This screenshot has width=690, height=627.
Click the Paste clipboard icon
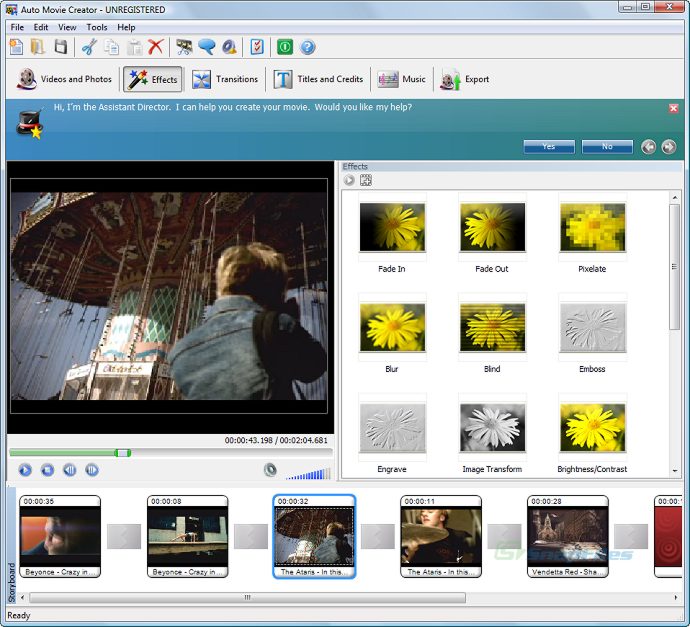point(134,47)
